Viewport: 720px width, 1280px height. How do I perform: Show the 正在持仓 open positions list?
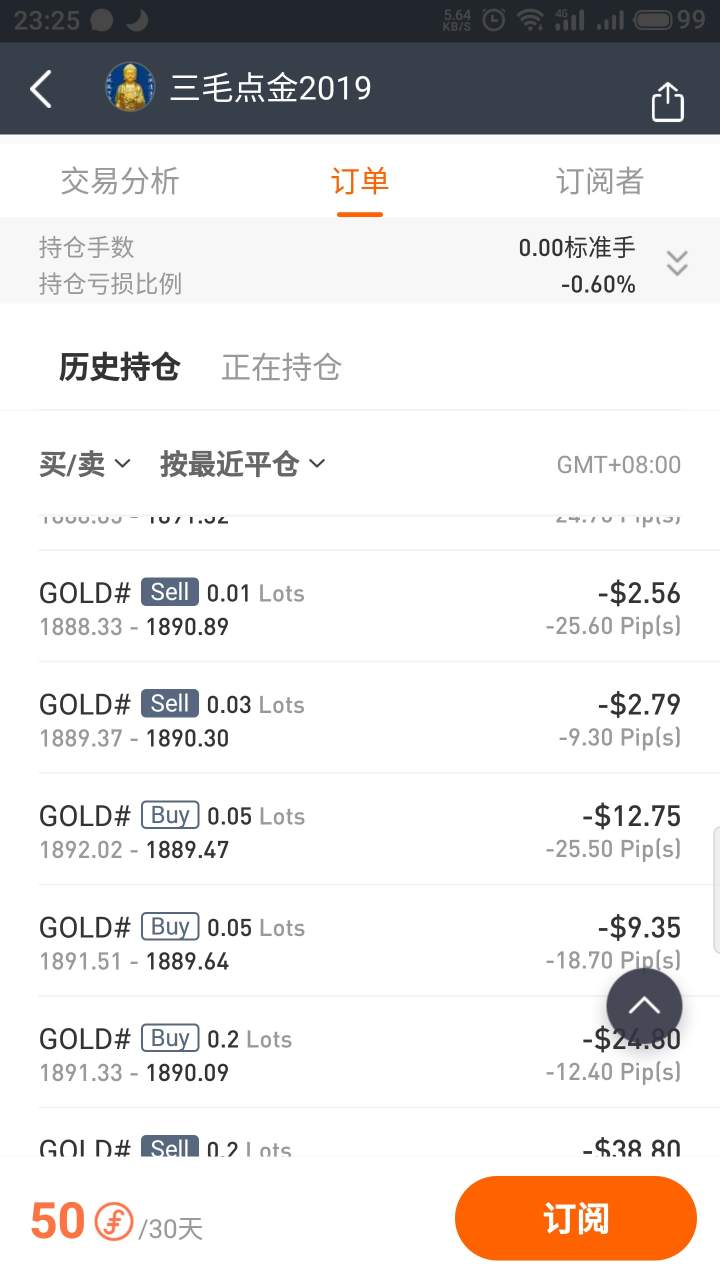tap(281, 367)
